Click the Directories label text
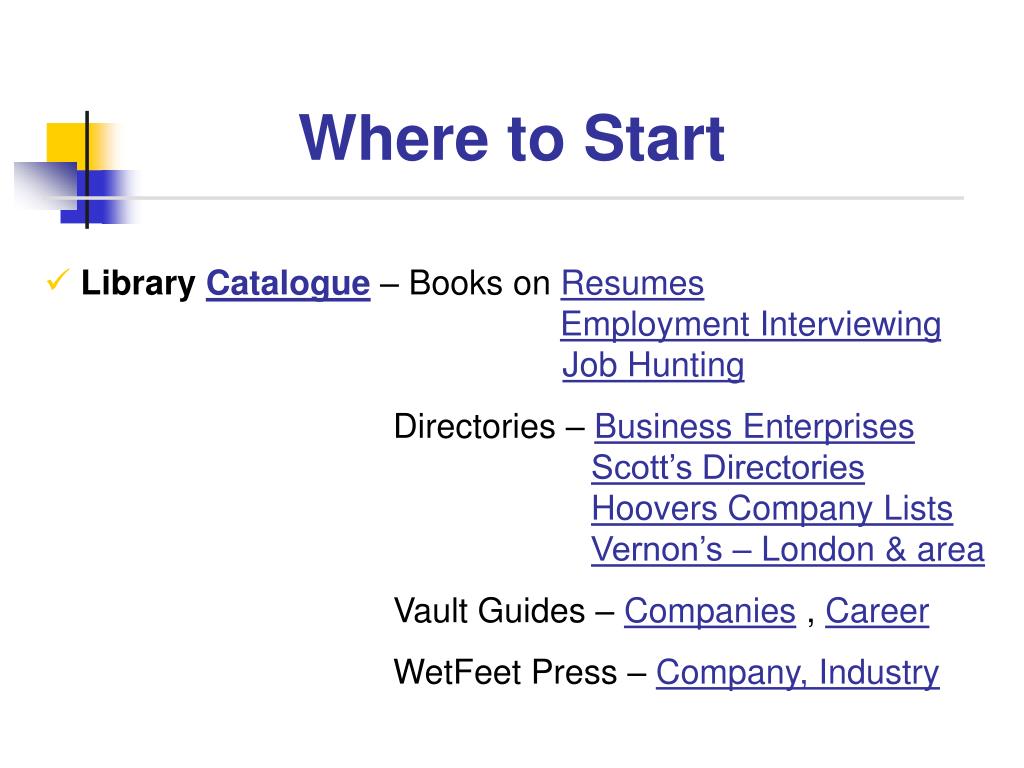This screenshot has height=768, width=1024. coord(475,427)
